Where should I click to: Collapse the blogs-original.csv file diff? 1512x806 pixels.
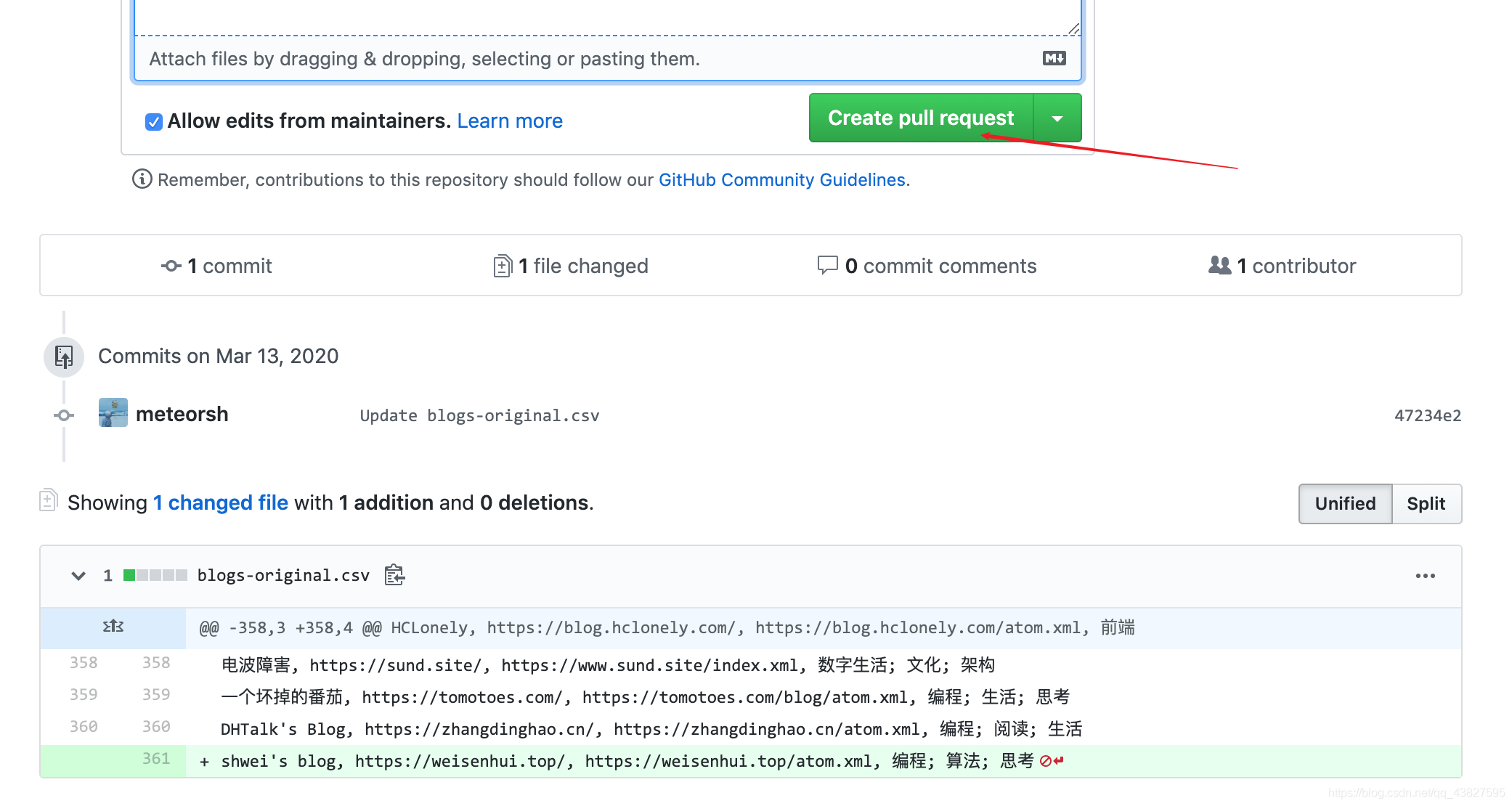[78, 576]
